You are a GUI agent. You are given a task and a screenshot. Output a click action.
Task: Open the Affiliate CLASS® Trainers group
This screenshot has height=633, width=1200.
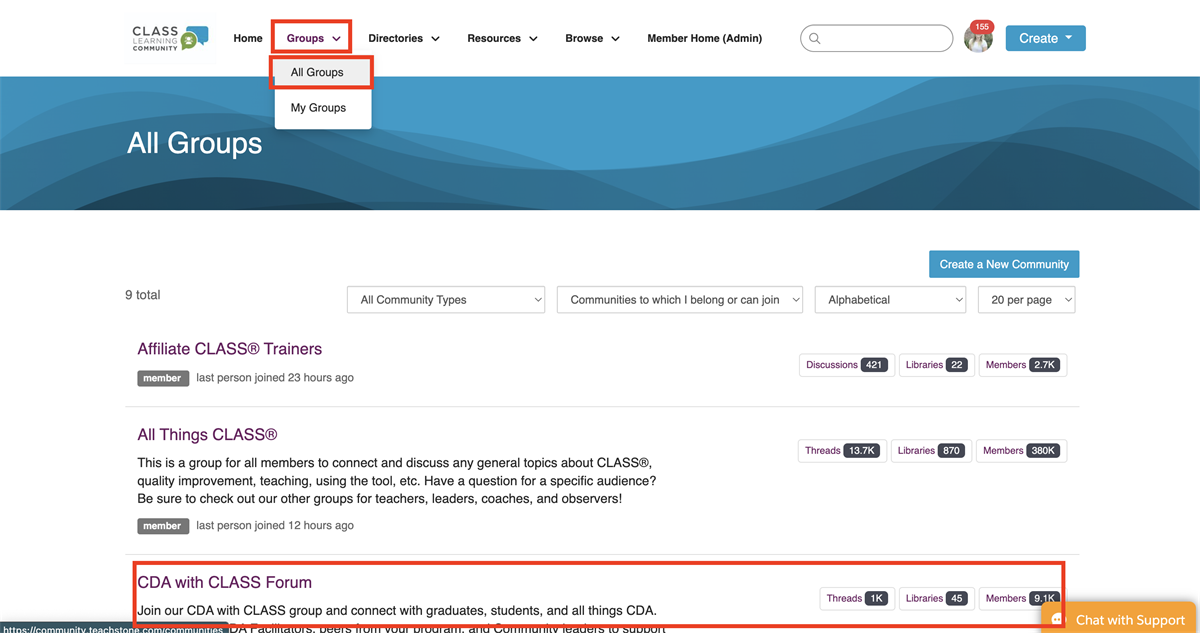[x=229, y=349]
